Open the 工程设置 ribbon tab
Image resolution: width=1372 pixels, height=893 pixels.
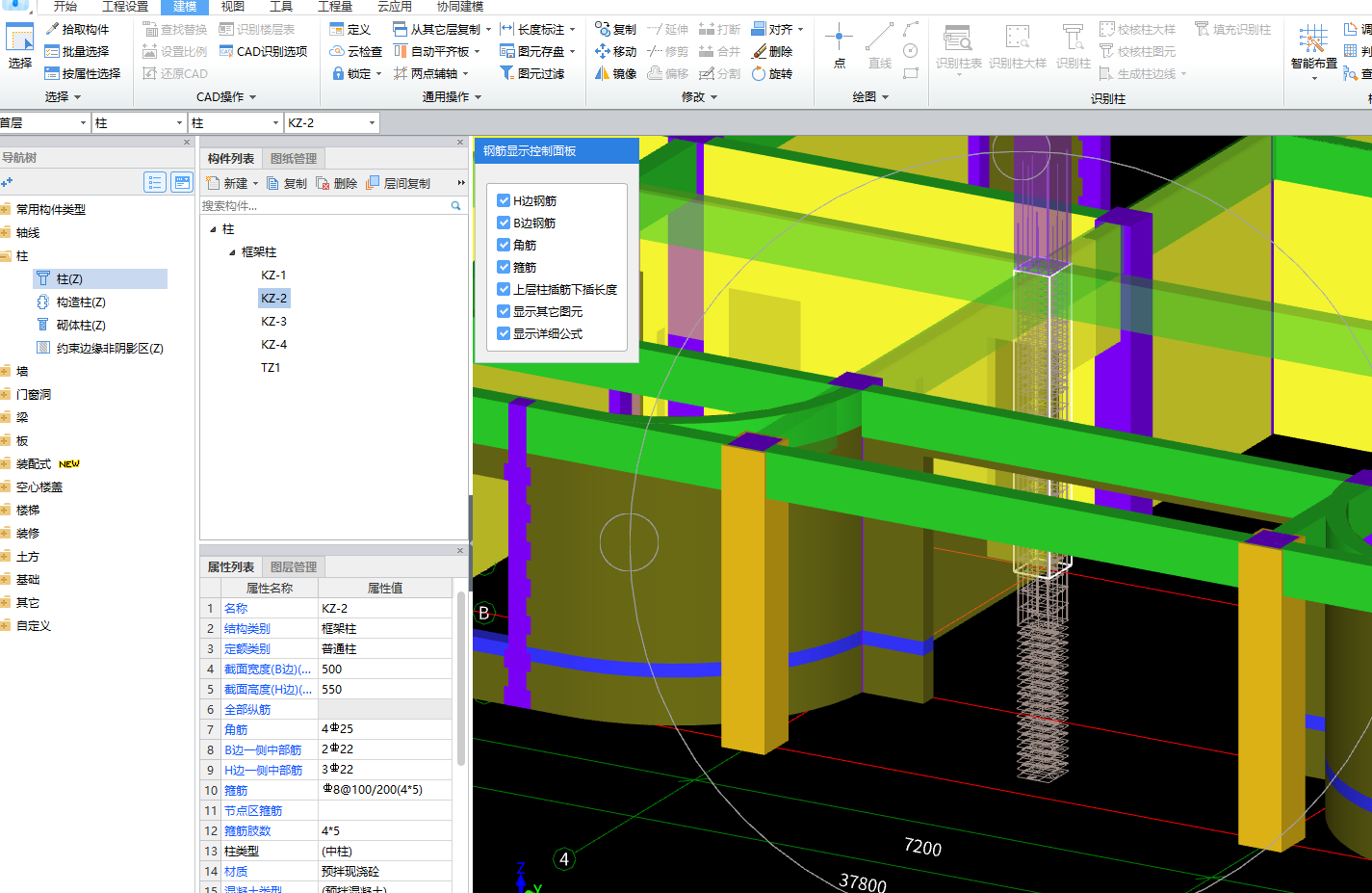tap(125, 7)
